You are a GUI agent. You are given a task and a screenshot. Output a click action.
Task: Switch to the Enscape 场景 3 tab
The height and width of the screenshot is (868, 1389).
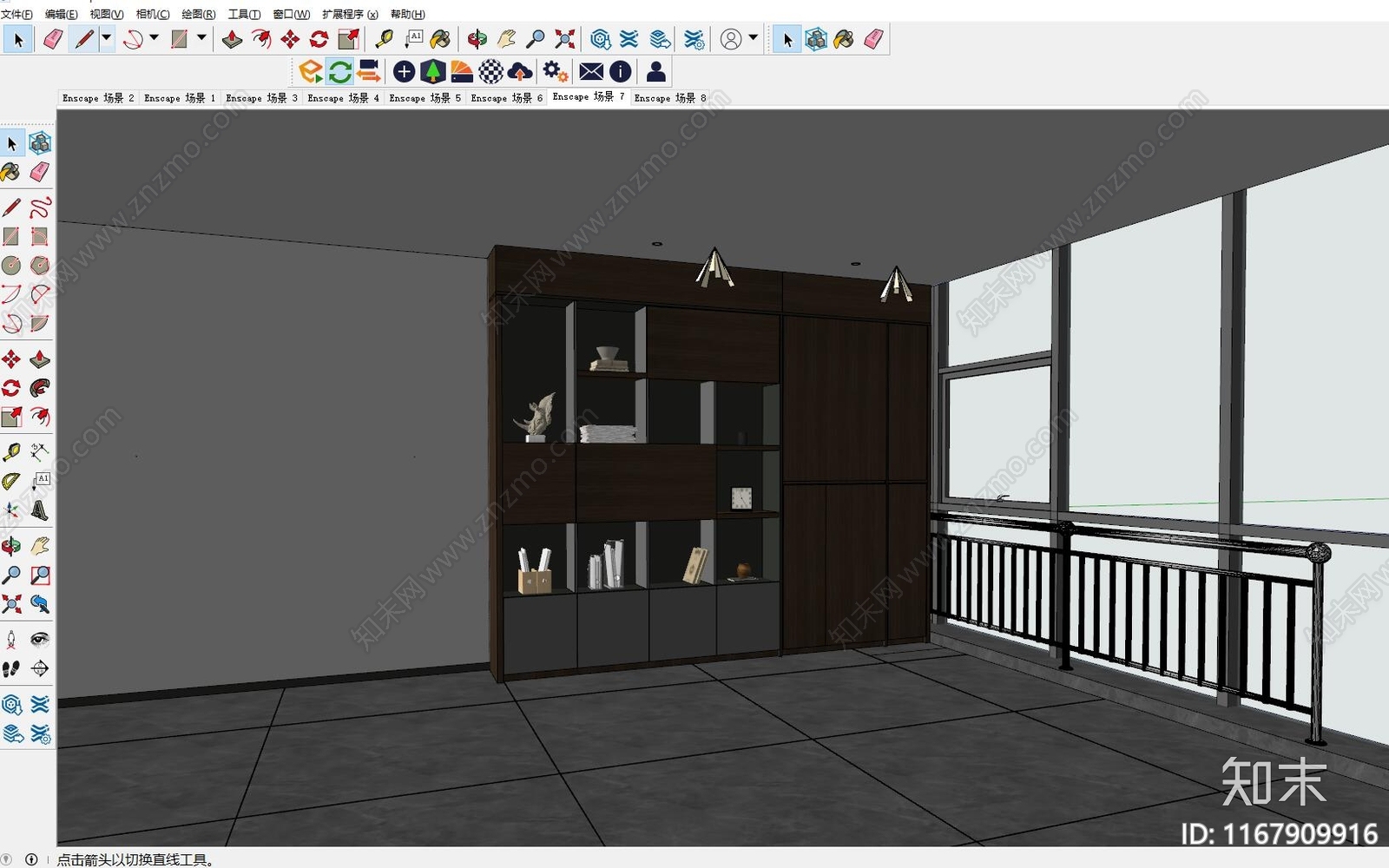pyautogui.click(x=261, y=98)
